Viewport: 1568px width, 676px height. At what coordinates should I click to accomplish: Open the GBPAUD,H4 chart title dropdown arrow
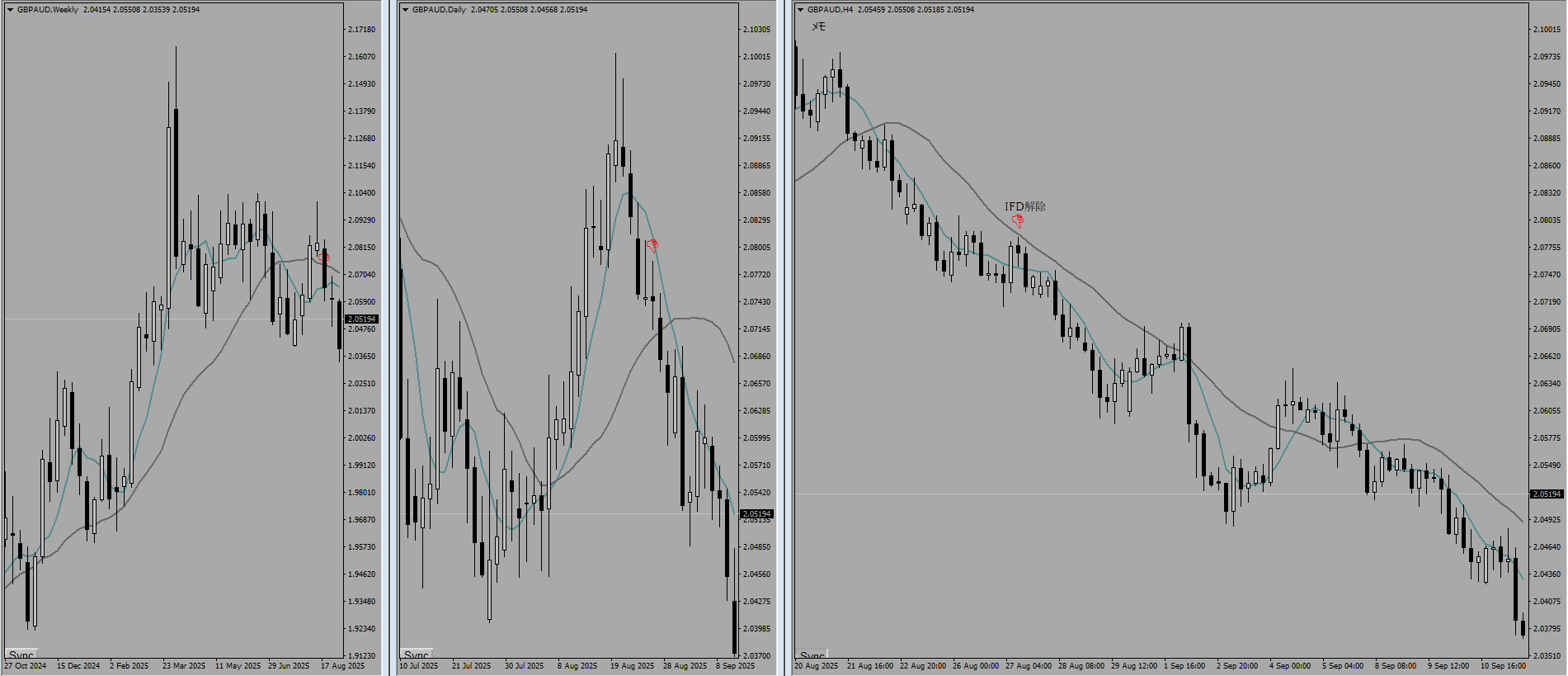[x=800, y=10]
